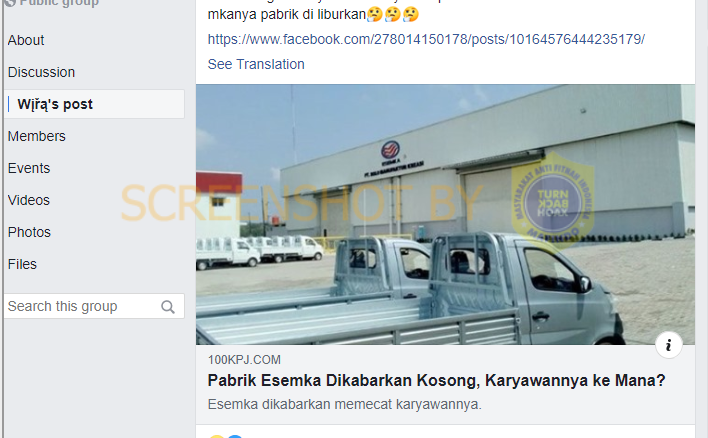Click the first thinking emoji in the post
708x438 pixels.
[375, 14]
